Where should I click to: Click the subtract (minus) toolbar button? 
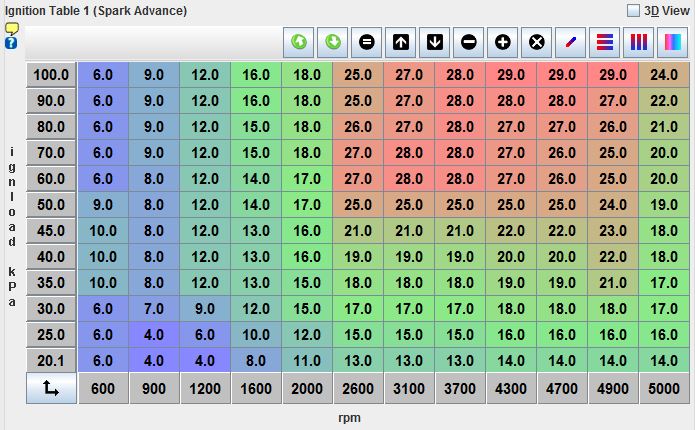[x=469, y=42]
